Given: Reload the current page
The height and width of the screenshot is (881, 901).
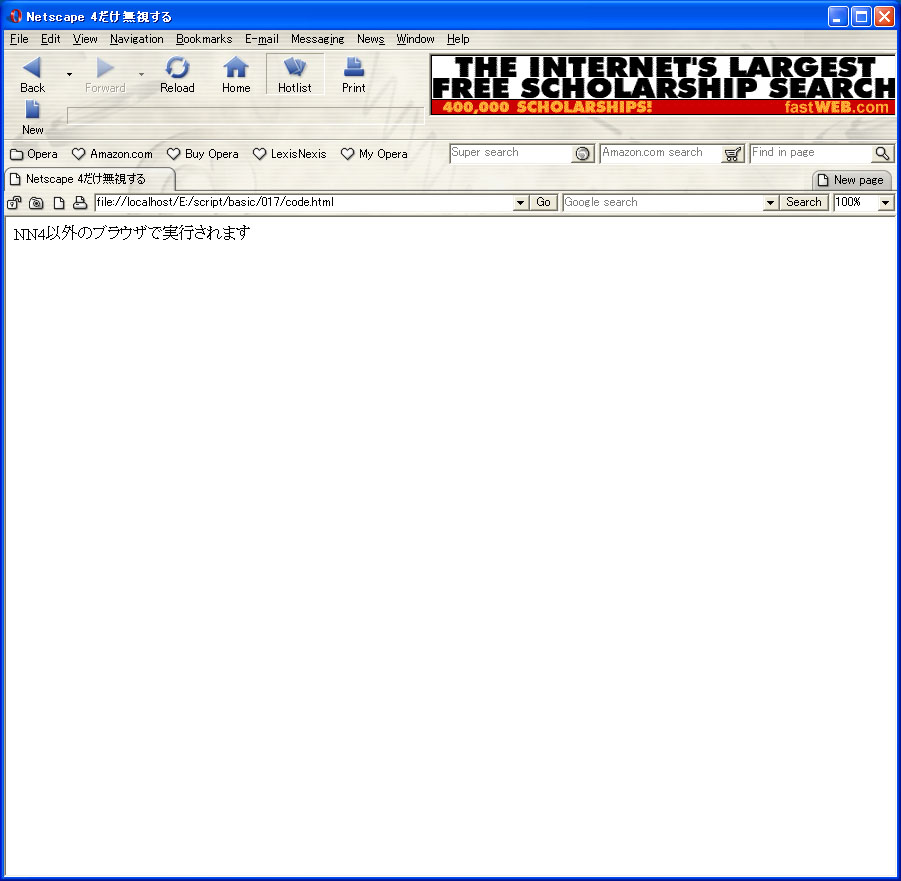Looking at the screenshot, I should [177, 75].
